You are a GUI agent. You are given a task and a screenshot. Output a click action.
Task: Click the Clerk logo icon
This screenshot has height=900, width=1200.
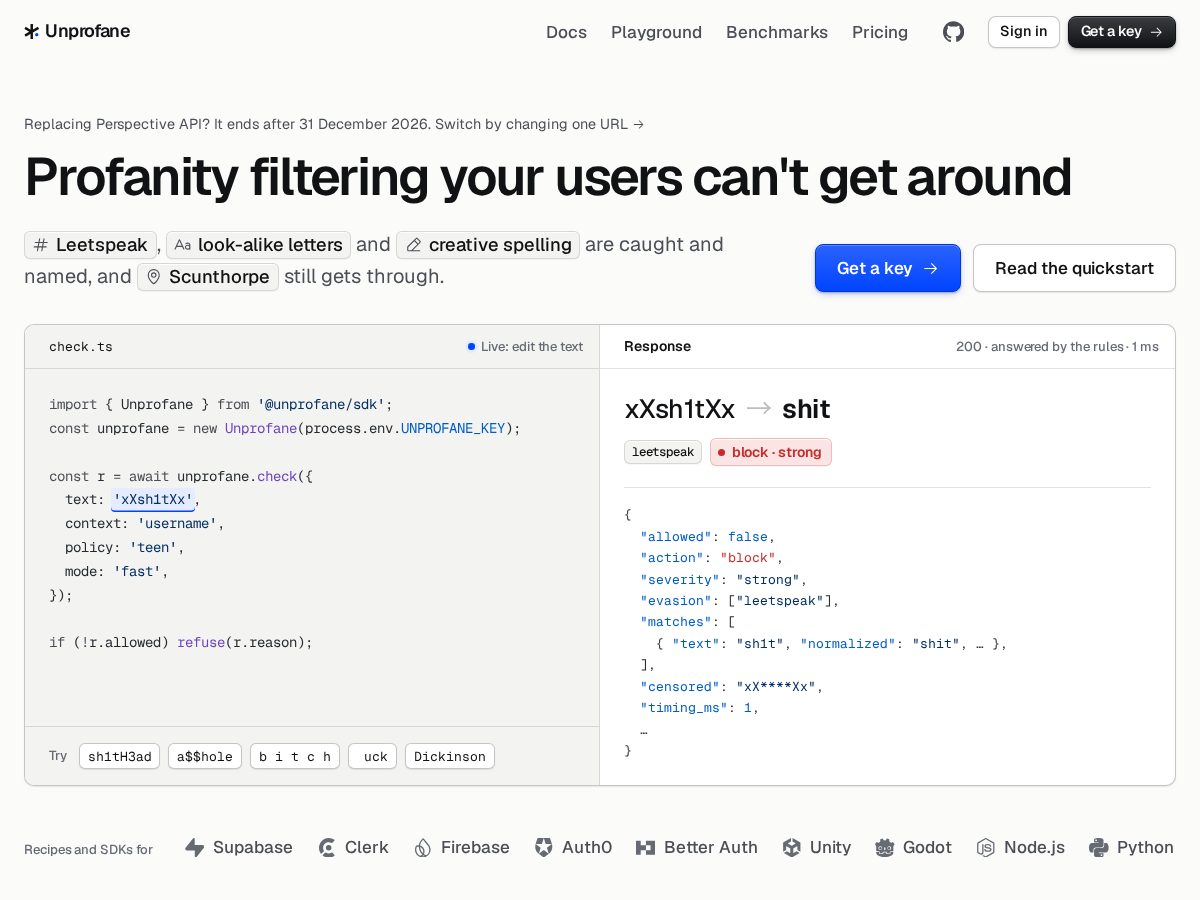click(327, 847)
